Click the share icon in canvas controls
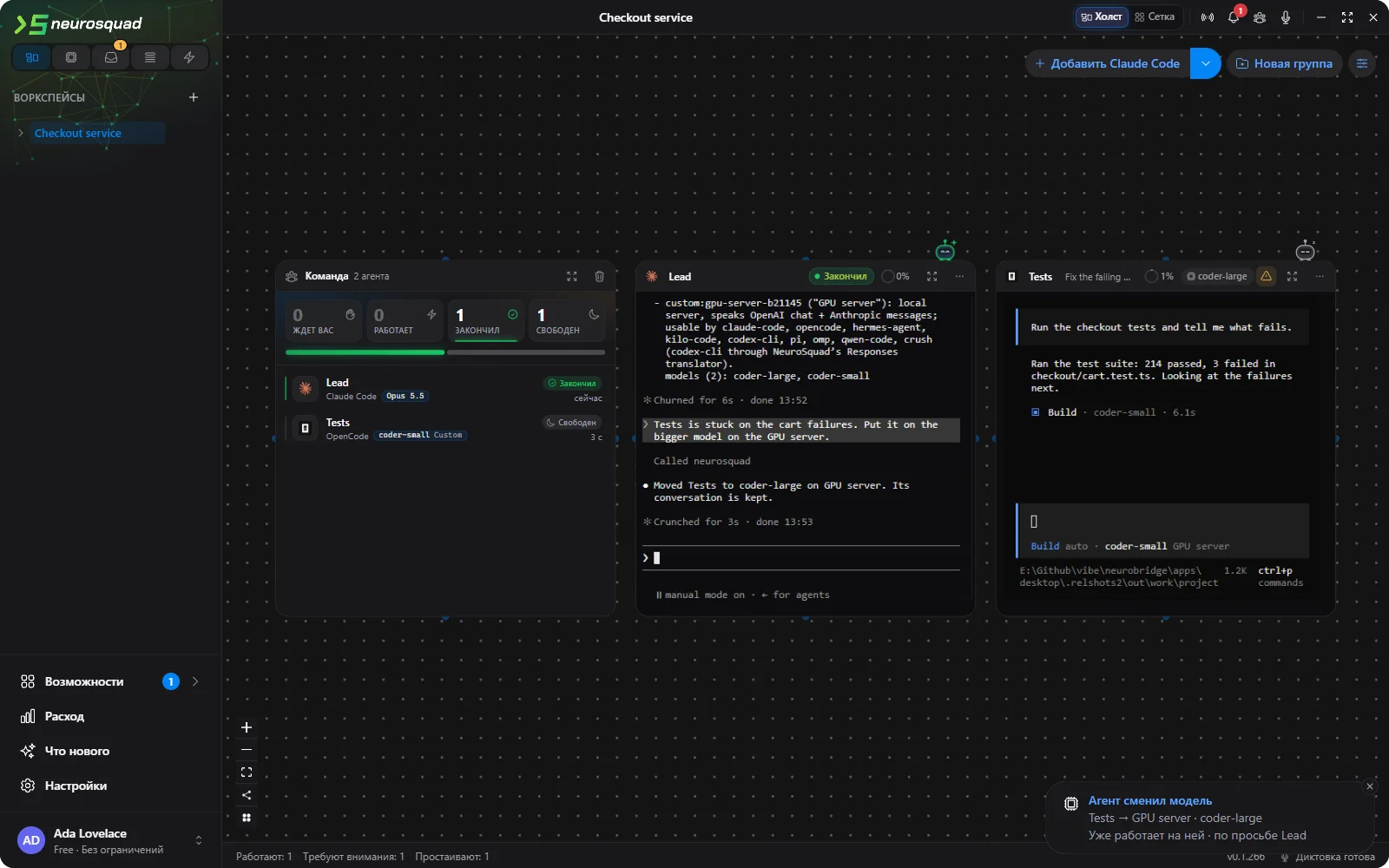Viewport: 1389px width, 868px height. click(x=247, y=795)
